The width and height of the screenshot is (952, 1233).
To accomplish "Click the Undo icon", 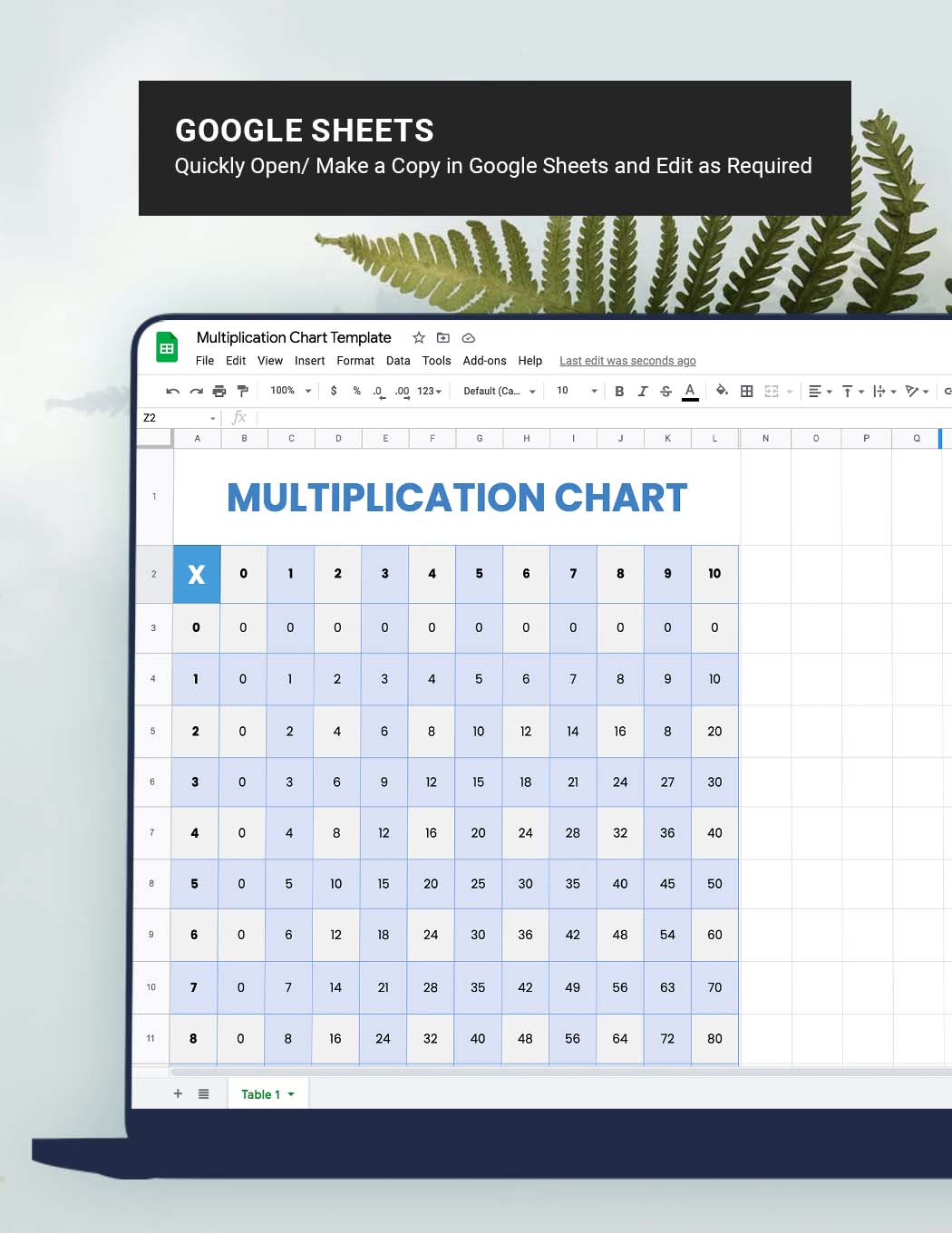I will [173, 391].
